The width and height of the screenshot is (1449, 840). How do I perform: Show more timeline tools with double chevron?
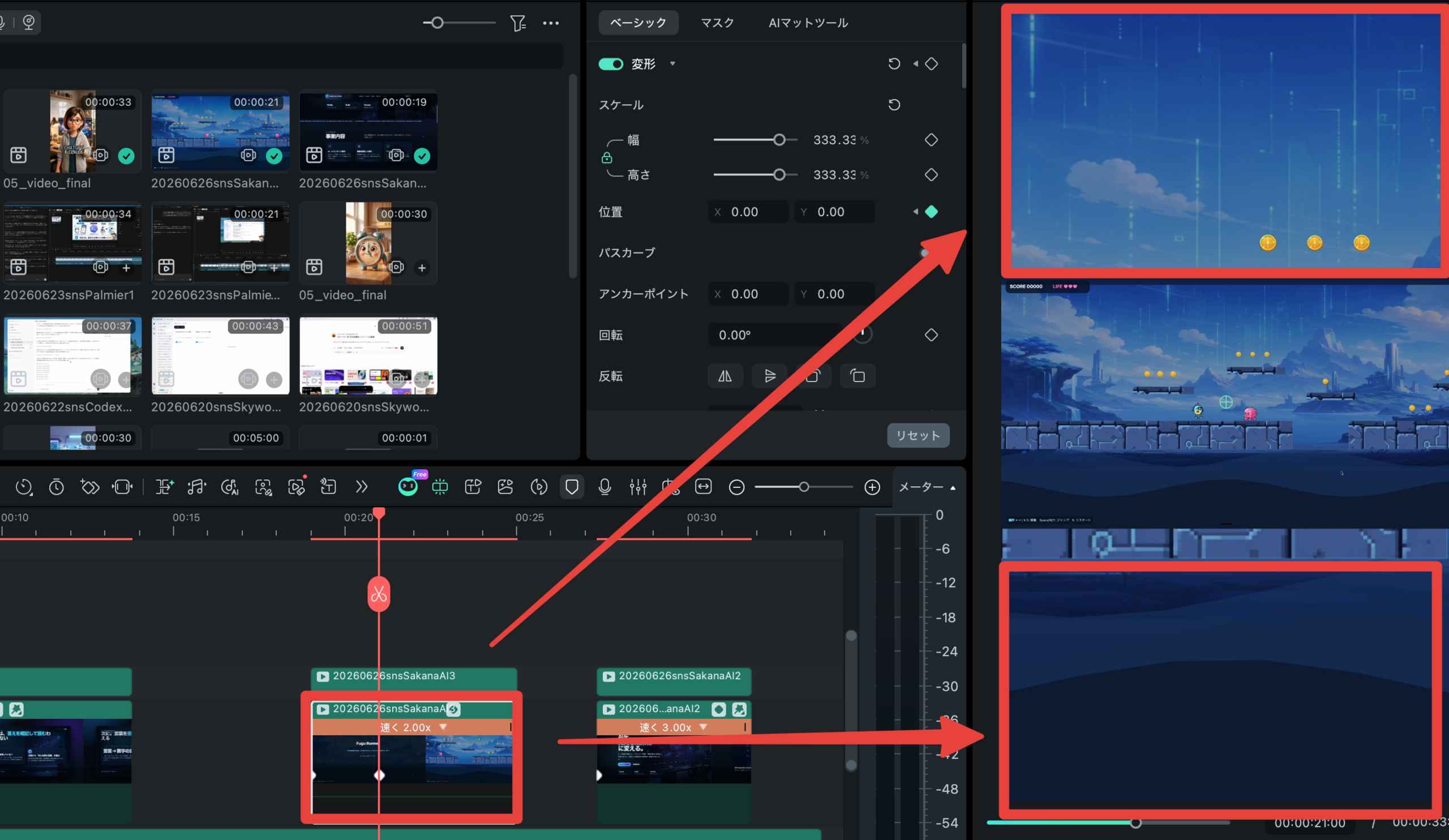click(x=361, y=487)
